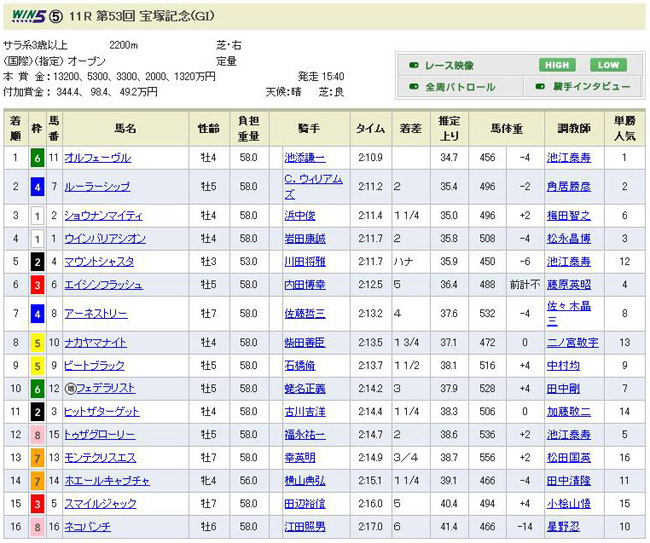Open the レース映像 race video link

pyautogui.click(x=449, y=65)
